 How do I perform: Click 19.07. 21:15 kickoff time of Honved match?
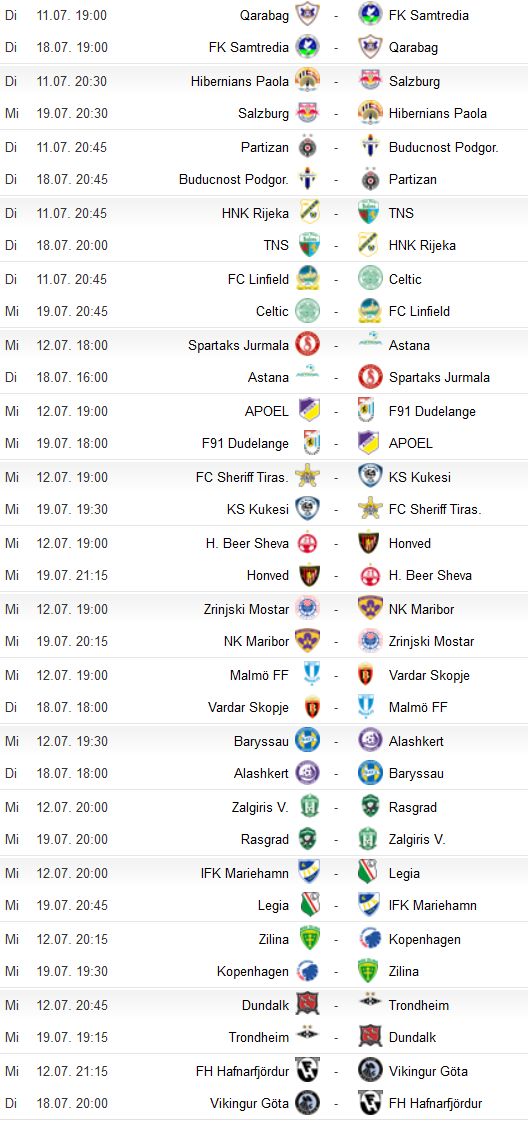click(x=72, y=575)
